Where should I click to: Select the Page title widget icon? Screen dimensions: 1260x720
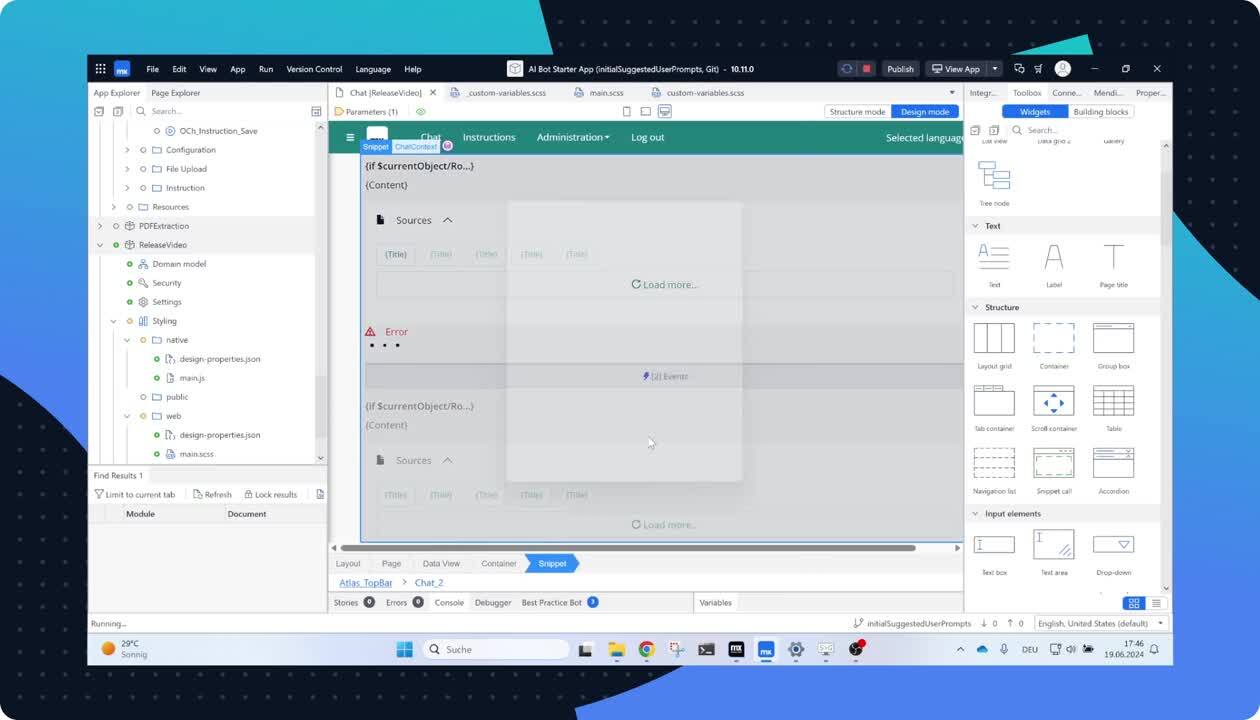click(1113, 257)
